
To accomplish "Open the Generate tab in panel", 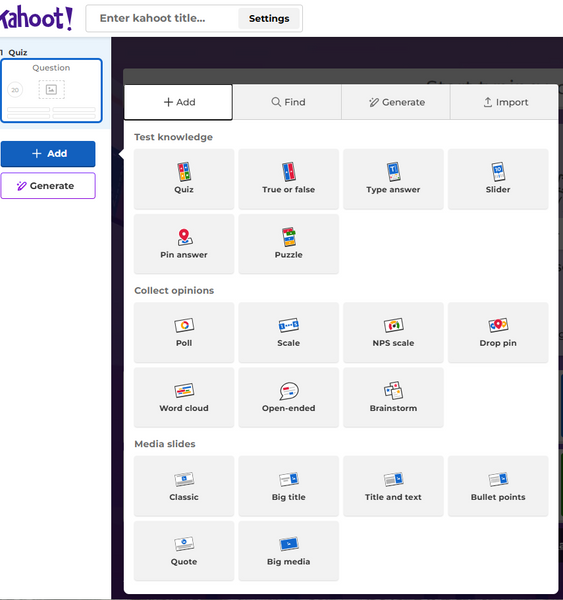I will pyautogui.click(x=396, y=102).
